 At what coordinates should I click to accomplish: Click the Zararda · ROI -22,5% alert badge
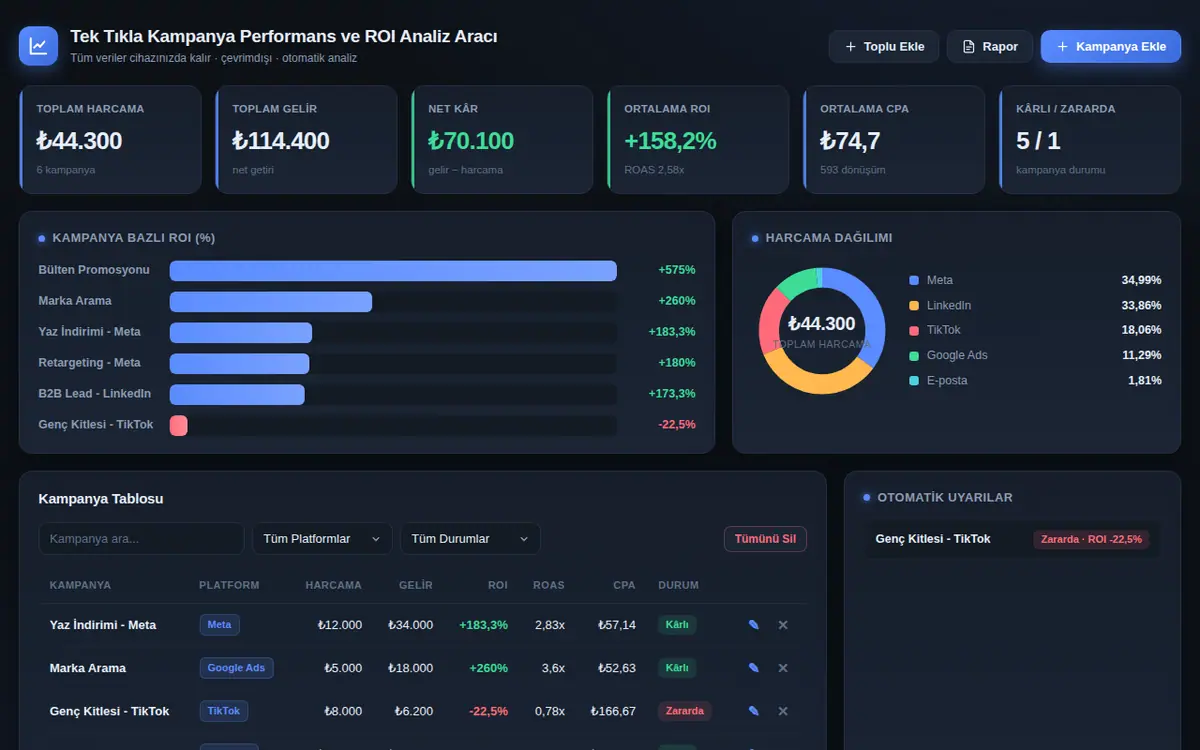coord(1091,540)
